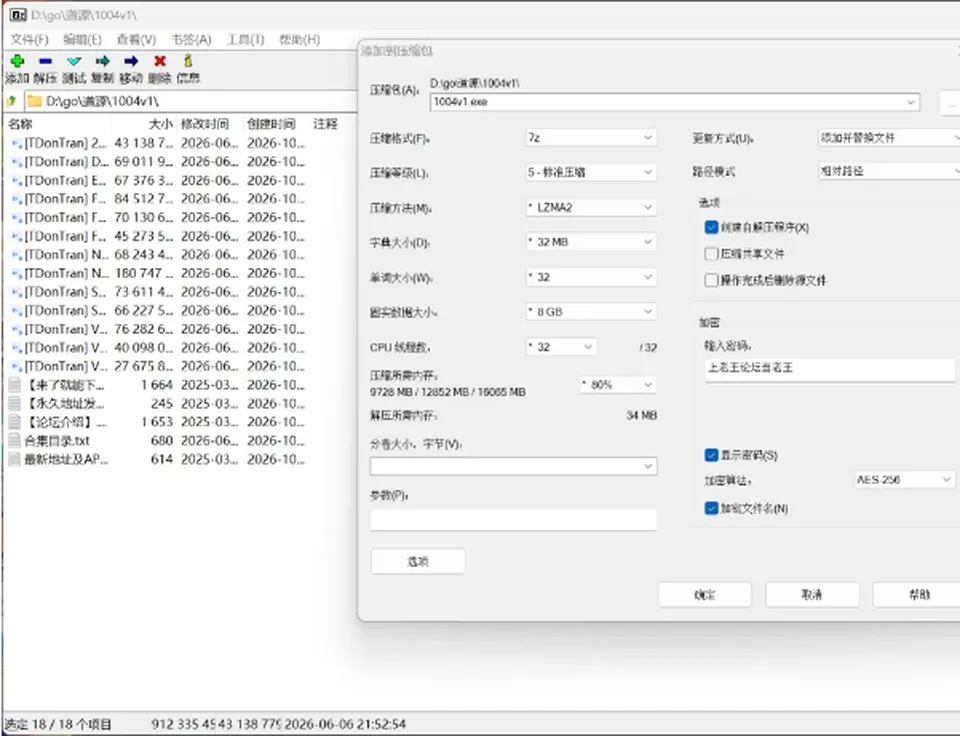Click the icon of the [TDonTran] D... file
This screenshot has height=736, width=960.
(17, 162)
